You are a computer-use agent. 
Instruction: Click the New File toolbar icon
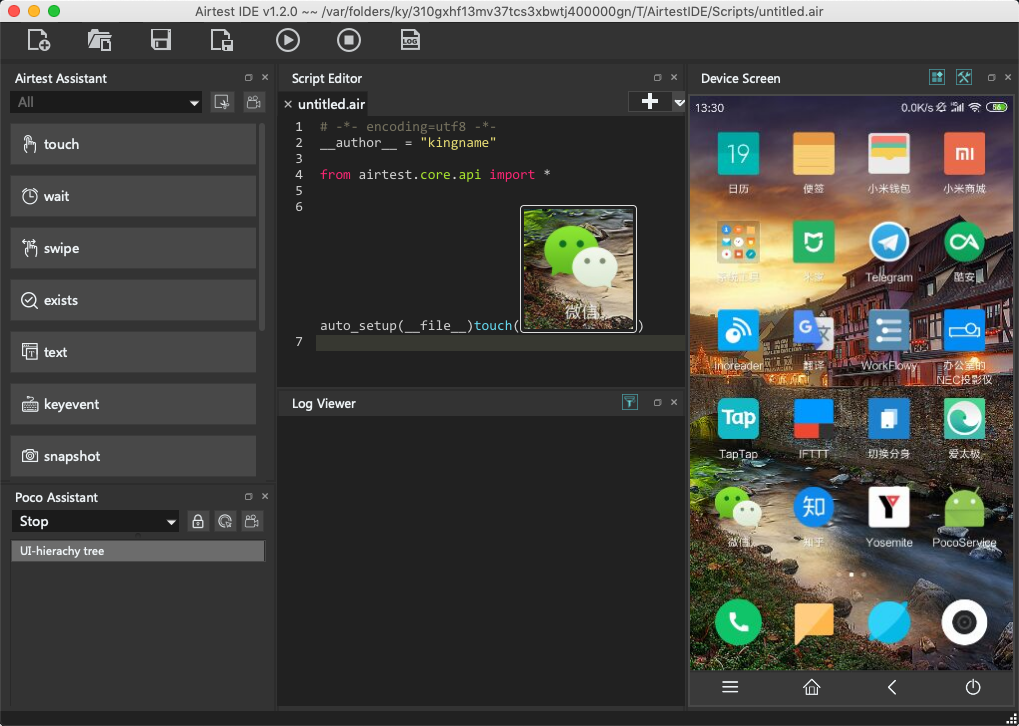39,40
